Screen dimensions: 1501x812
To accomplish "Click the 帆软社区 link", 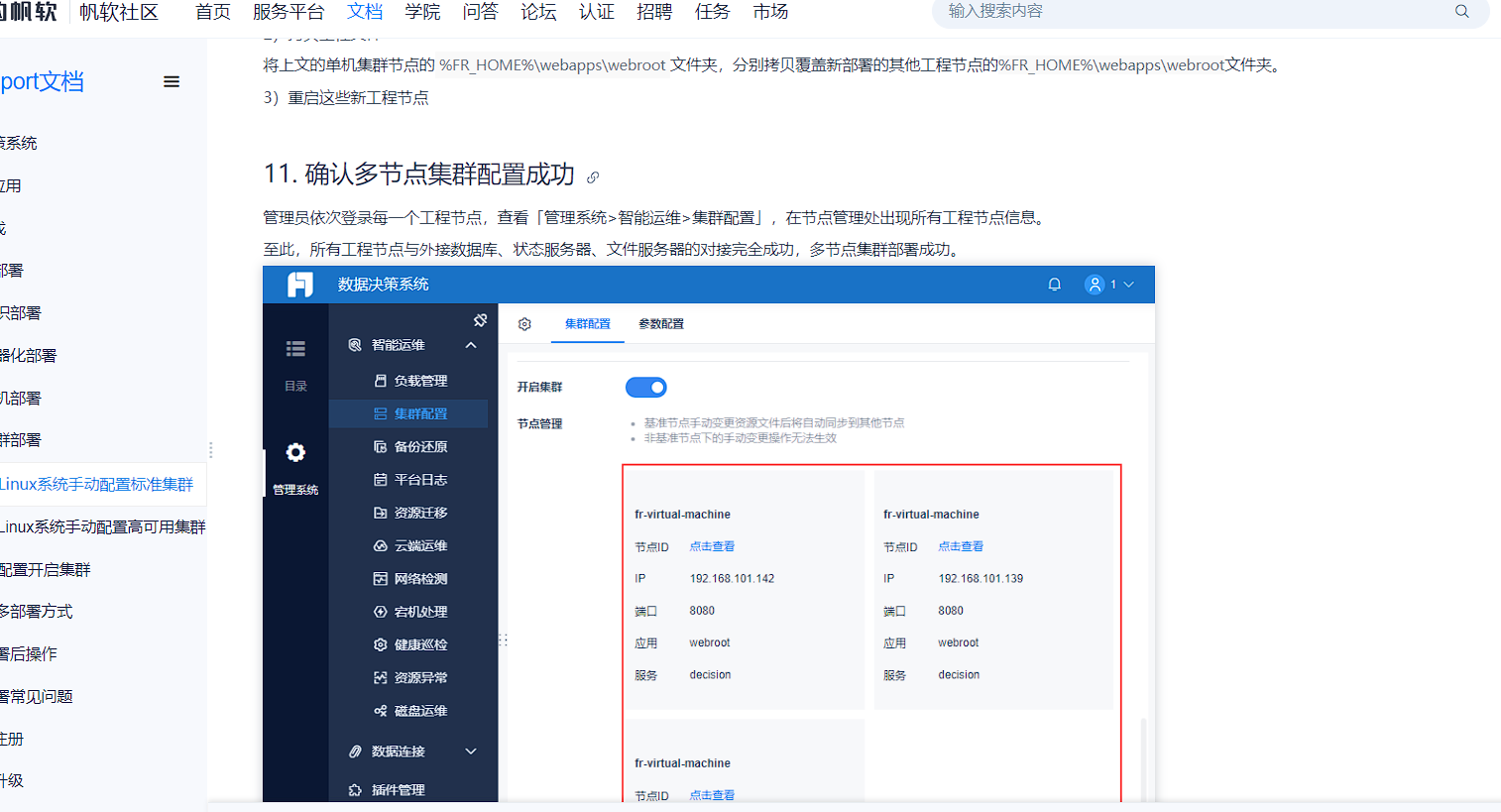I will point(119,12).
